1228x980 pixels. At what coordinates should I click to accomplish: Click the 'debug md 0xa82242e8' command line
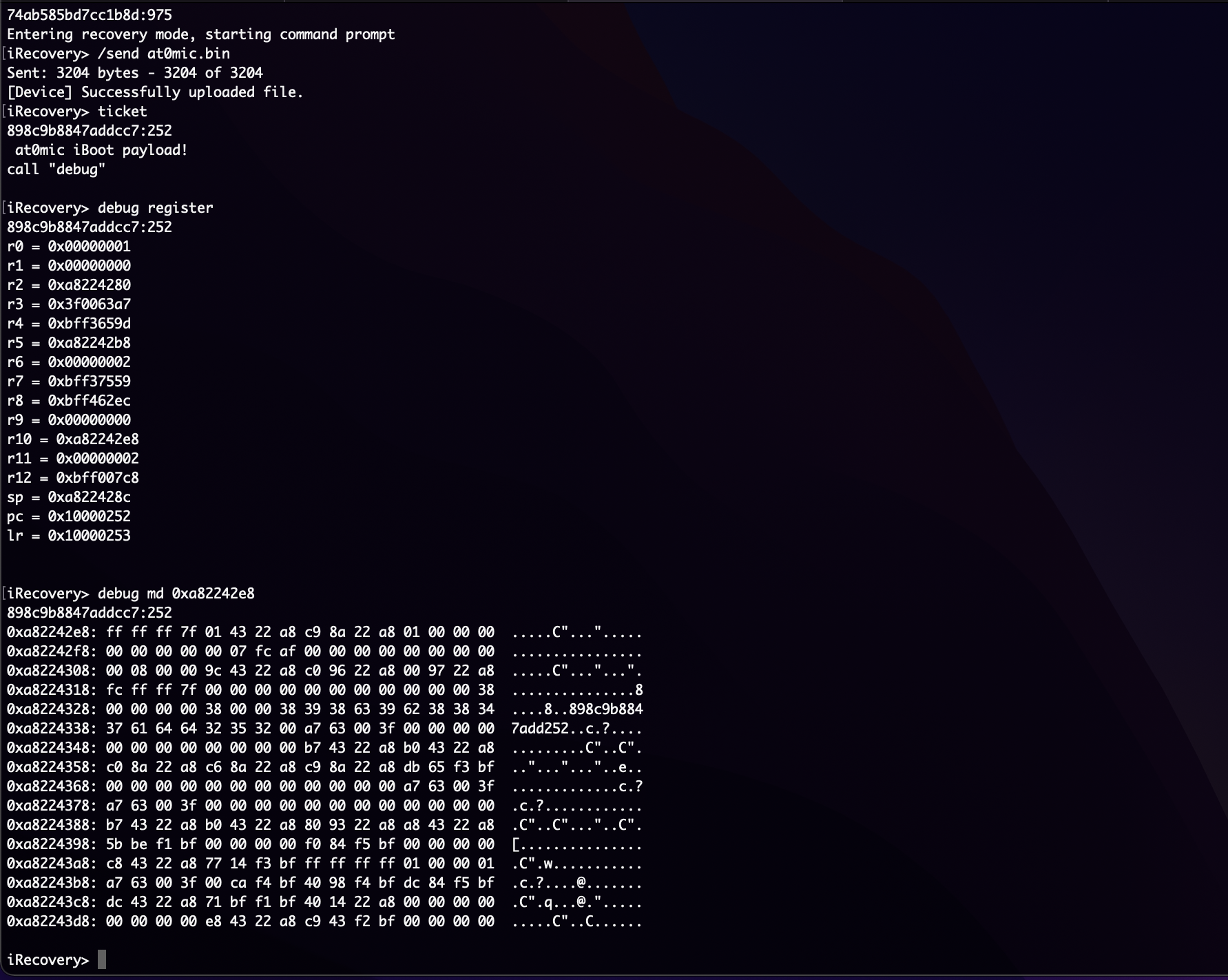click(x=131, y=594)
